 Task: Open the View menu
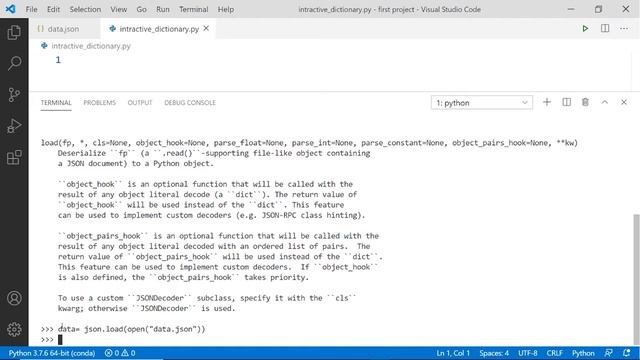[x=118, y=9]
